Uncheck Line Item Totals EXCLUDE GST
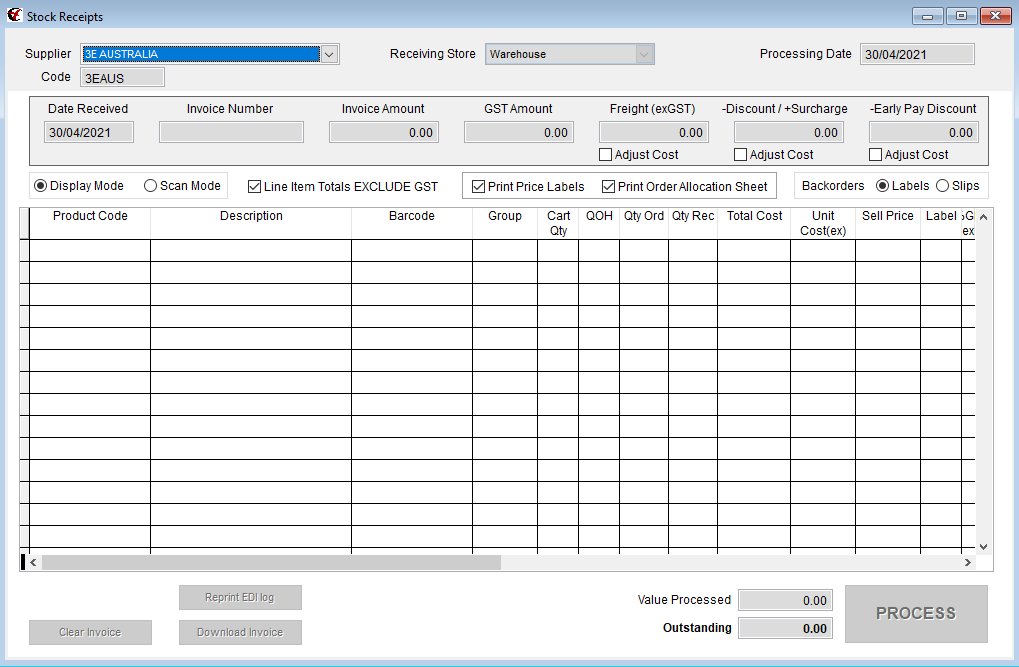Screen dimensions: 1019x667 (255, 186)
